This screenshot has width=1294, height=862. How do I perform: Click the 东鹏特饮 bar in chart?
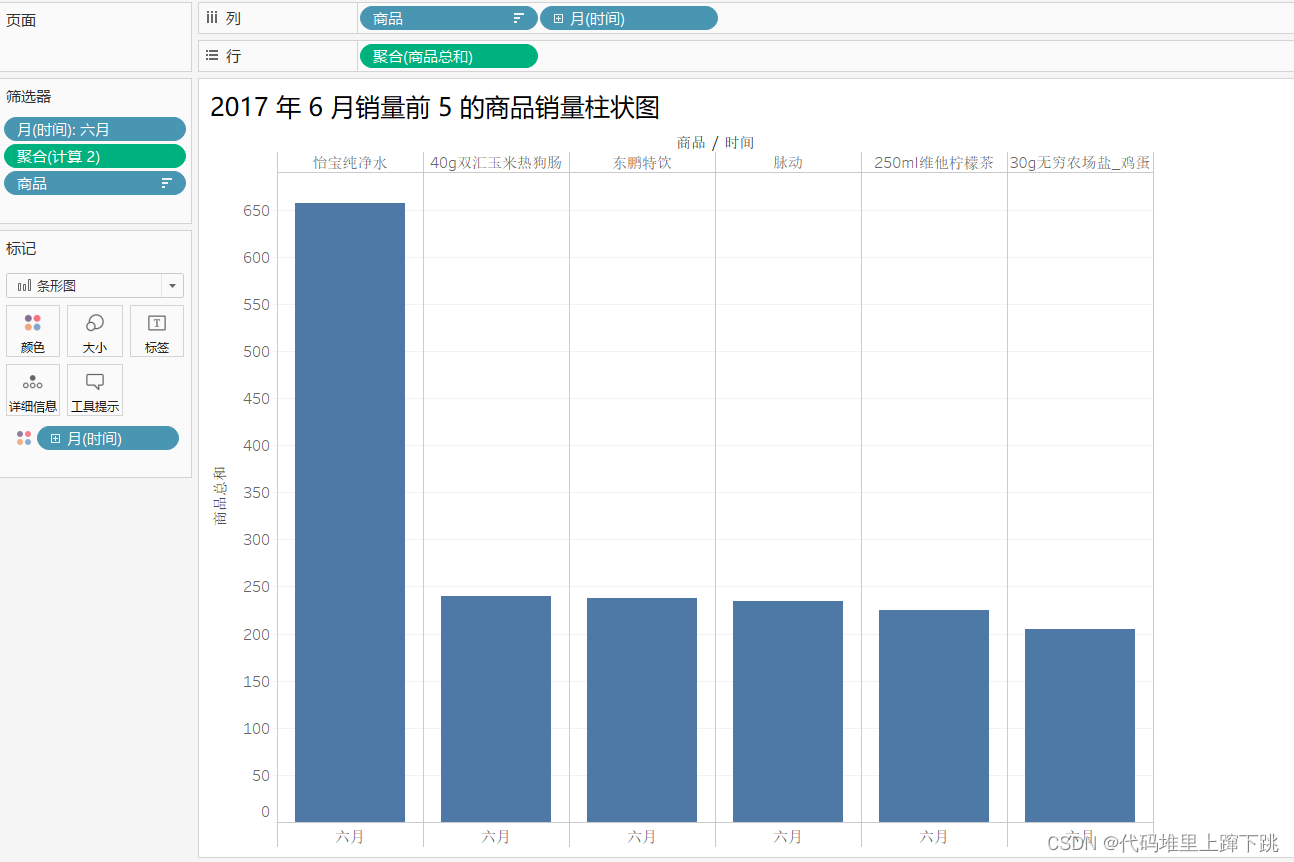[642, 710]
